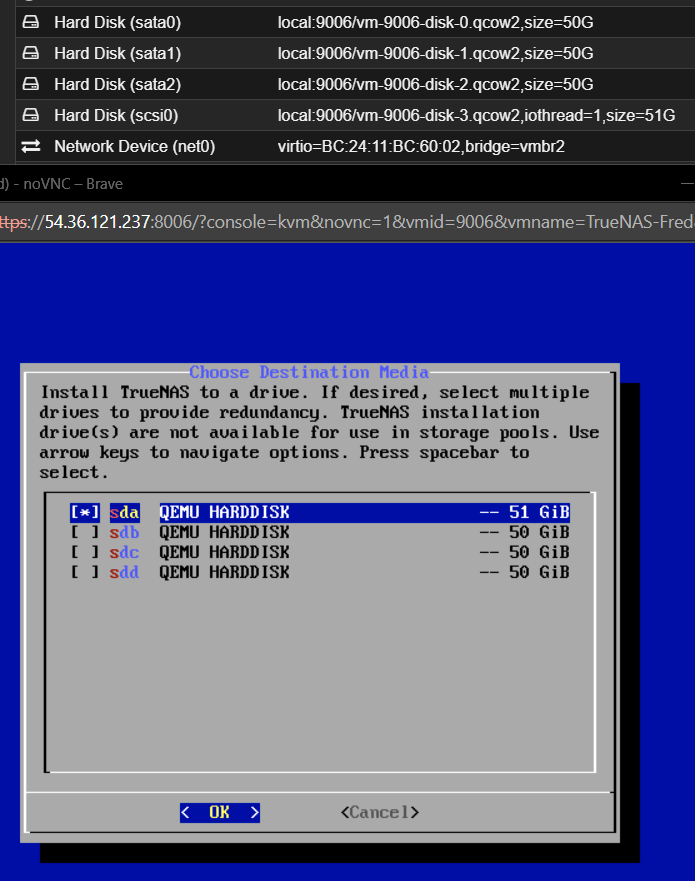Click the Hard Disk (sata1) drive icon
This screenshot has width=695, height=881.
[x=31, y=53]
